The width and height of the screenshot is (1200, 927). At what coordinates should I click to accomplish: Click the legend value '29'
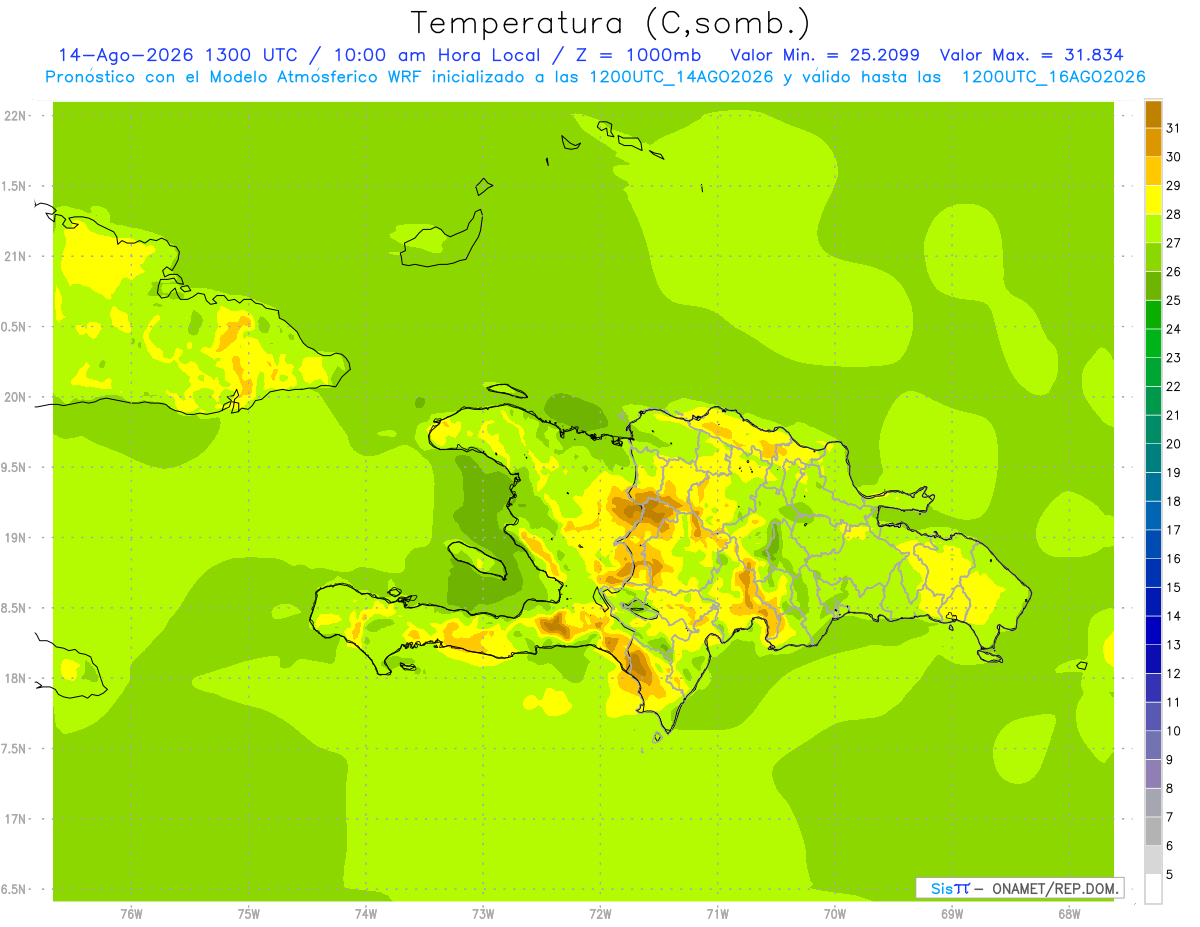click(1174, 186)
